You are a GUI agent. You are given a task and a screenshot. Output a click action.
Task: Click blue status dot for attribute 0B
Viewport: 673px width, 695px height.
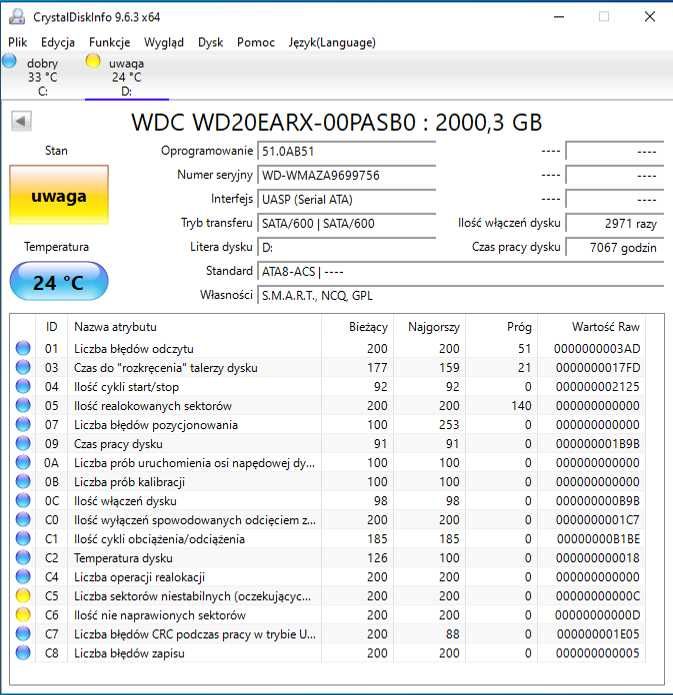click(23, 482)
